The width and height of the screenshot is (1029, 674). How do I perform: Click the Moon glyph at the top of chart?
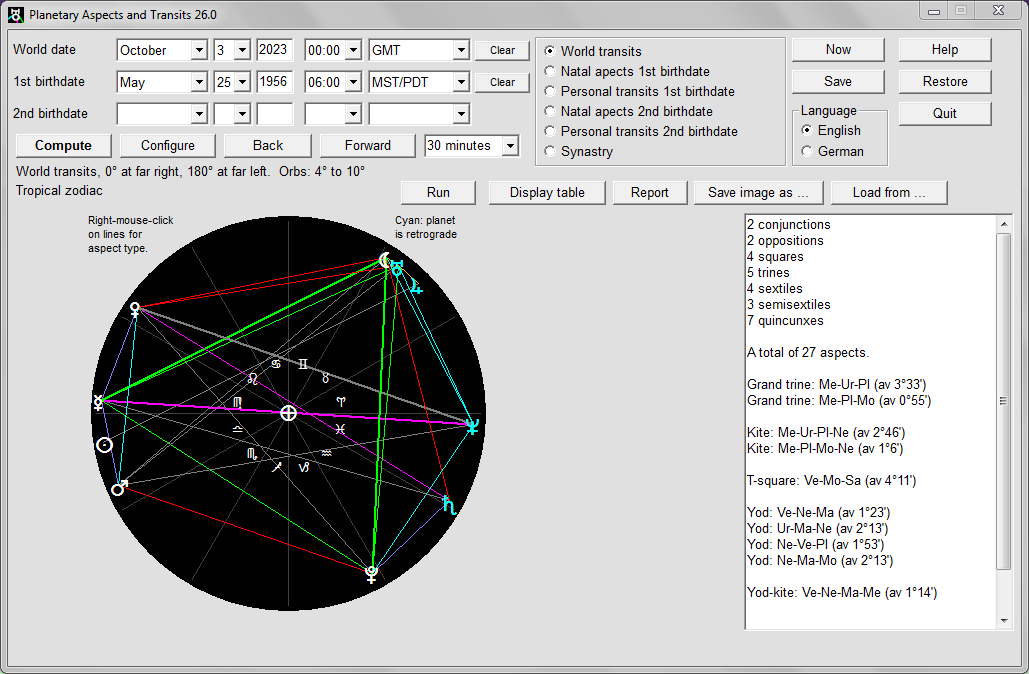point(384,260)
